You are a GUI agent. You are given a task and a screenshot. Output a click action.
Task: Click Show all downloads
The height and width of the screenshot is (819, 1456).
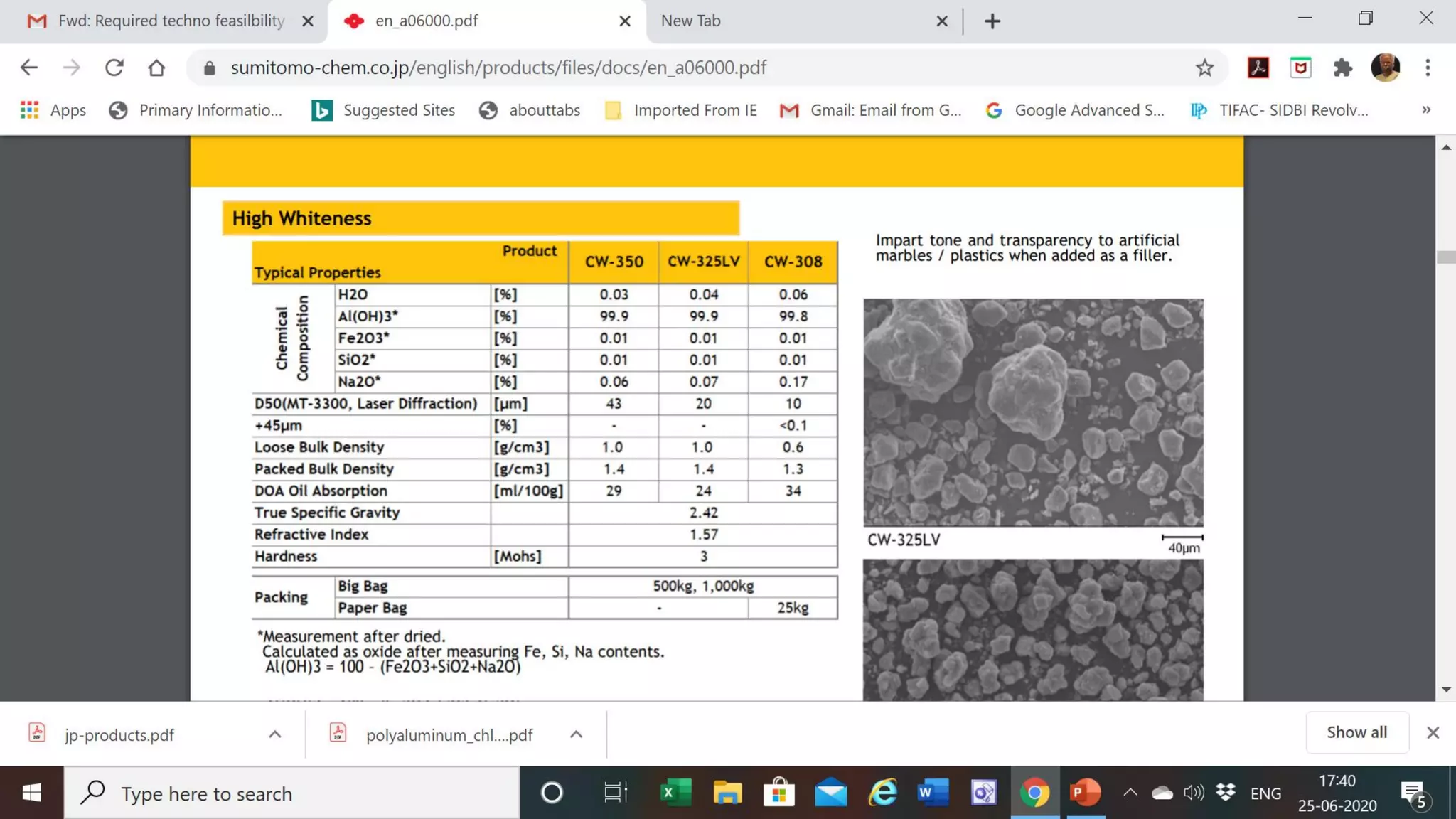pos(1356,732)
